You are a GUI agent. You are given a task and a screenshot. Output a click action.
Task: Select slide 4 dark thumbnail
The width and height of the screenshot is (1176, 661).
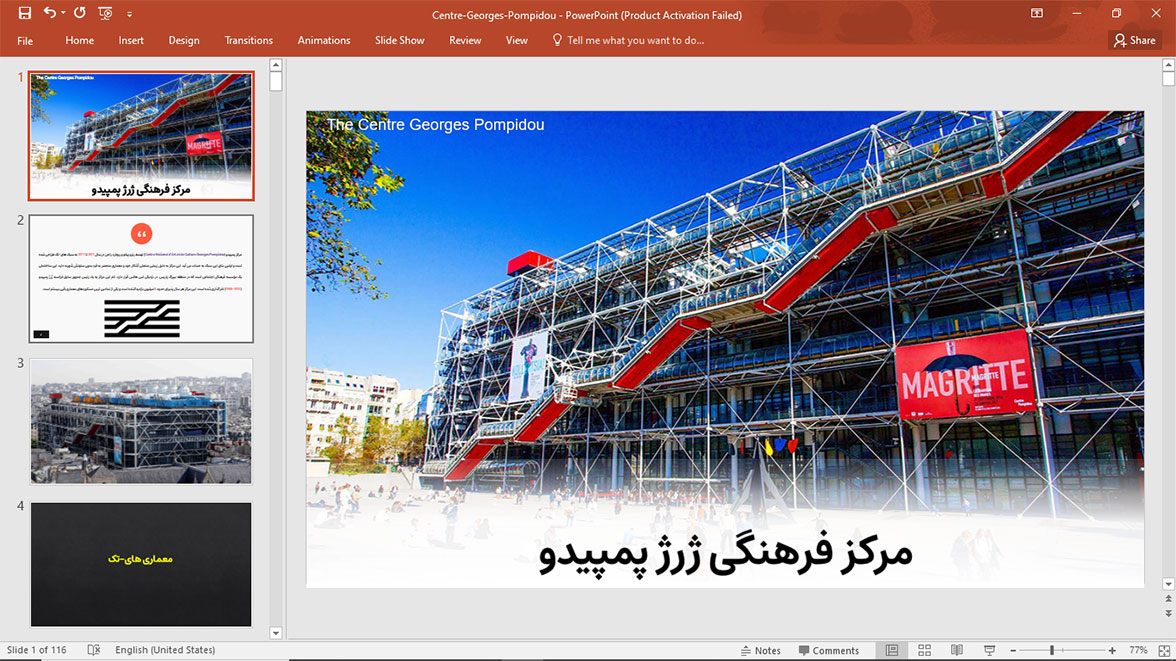click(141, 564)
